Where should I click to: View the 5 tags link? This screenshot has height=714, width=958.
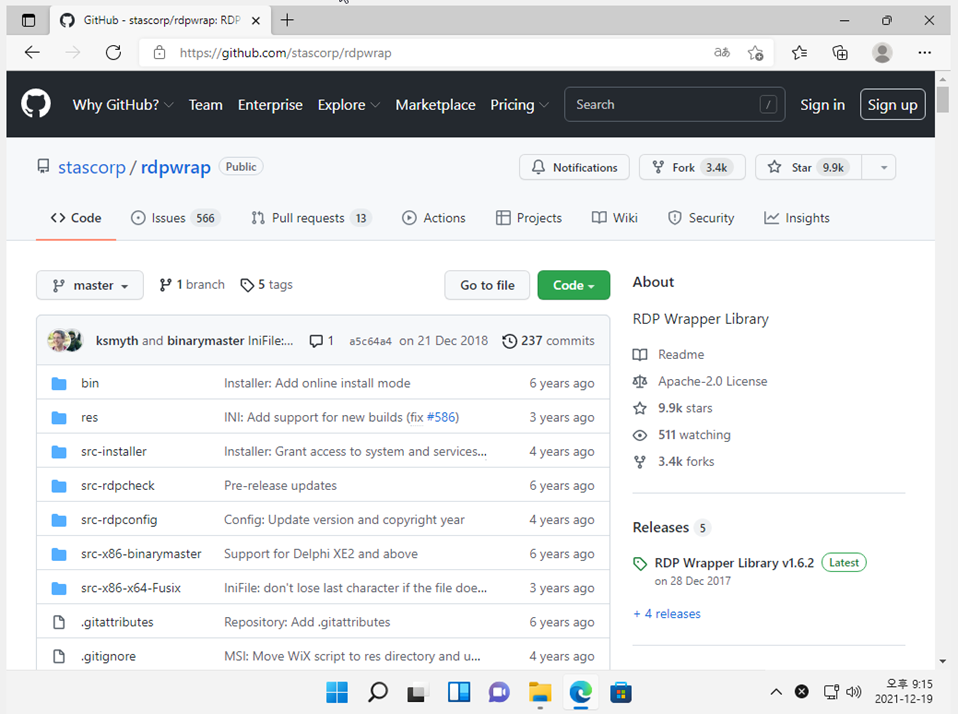(x=267, y=285)
